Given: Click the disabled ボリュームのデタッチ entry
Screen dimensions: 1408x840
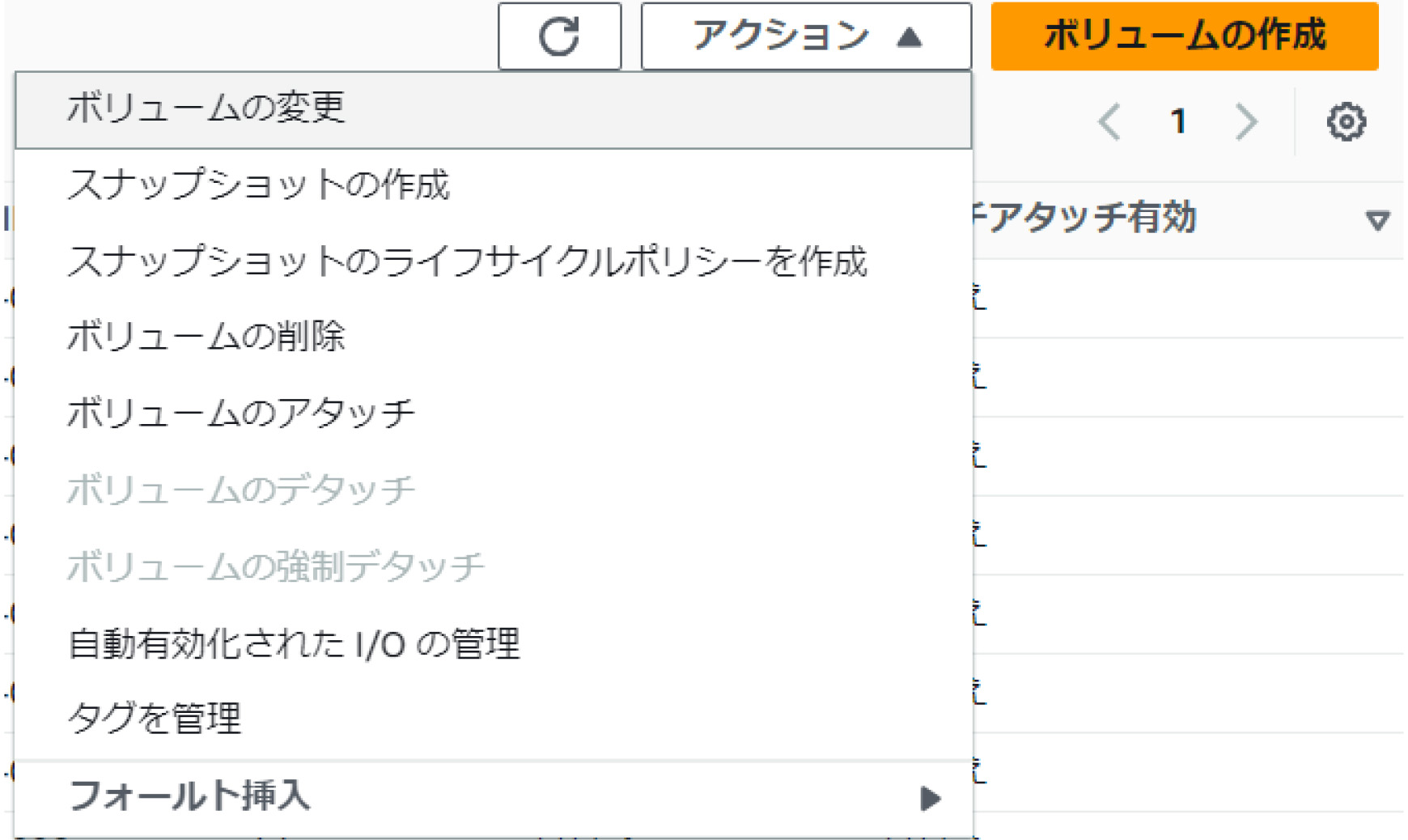Looking at the screenshot, I should [493, 490].
